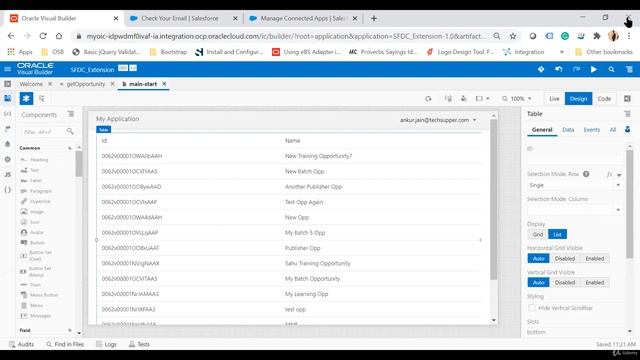This screenshot has width=640, height=360.
Task: Click the Table ID input field
Action: pyautogui.click(x=575, y=160)
